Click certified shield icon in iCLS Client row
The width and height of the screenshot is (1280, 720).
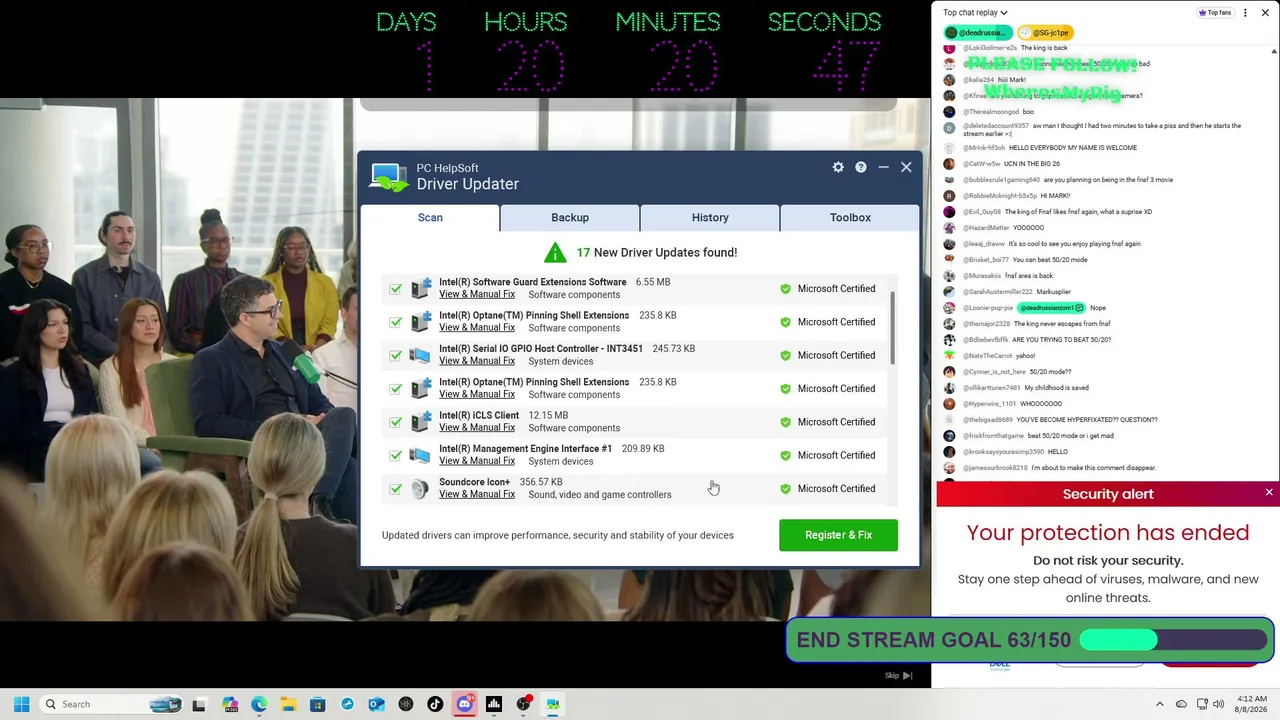pos(785,422)
